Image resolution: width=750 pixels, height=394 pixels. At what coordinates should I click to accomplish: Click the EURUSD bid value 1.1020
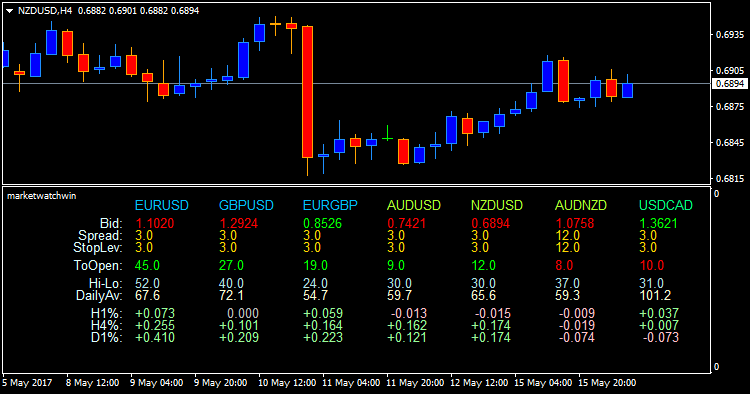pos(155,223)
